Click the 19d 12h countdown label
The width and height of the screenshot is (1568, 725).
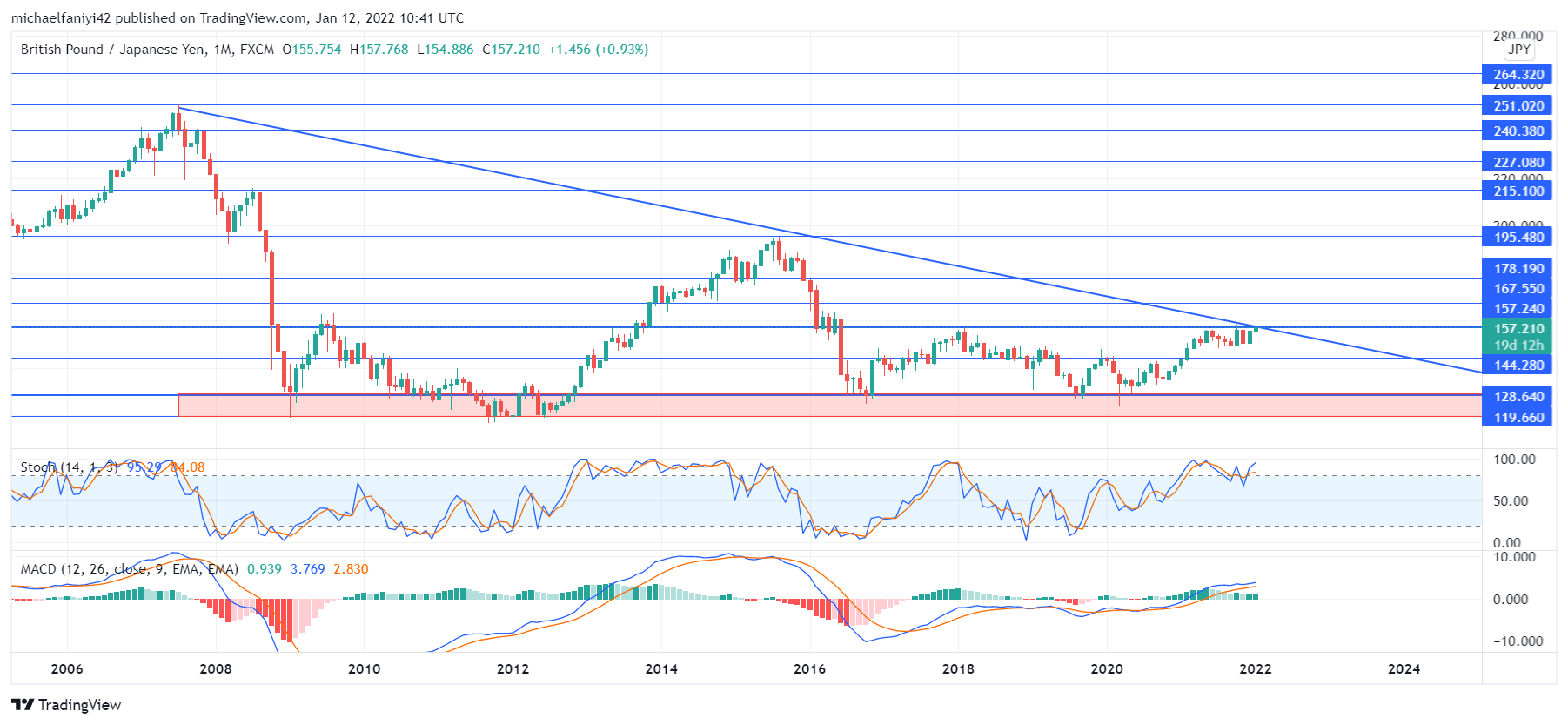click(x=1517, y=346)
